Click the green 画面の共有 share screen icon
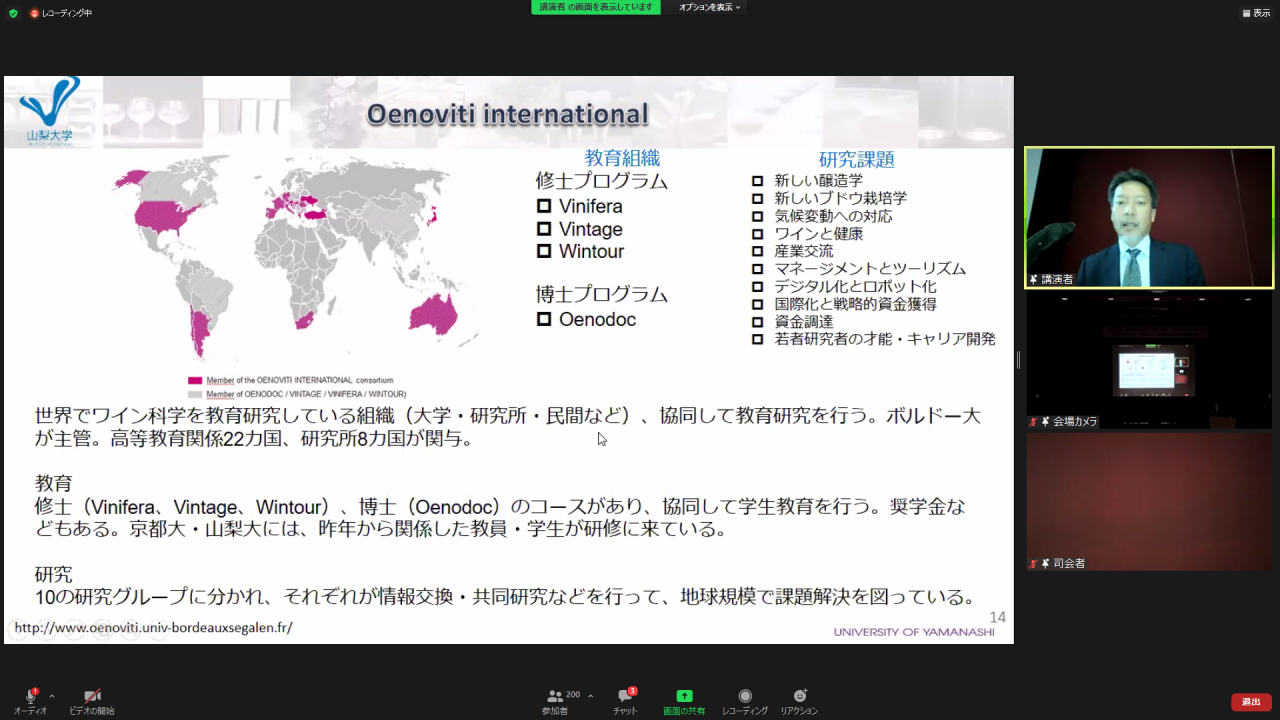The width and height of the screenshot is (1280, 720). [684, 696]
